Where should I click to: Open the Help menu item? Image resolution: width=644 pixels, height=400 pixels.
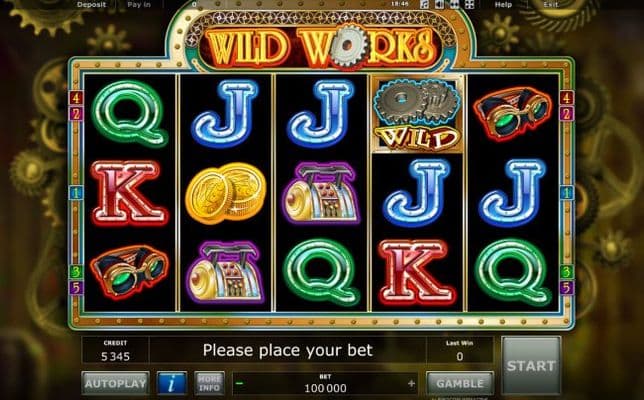(503, 5)
